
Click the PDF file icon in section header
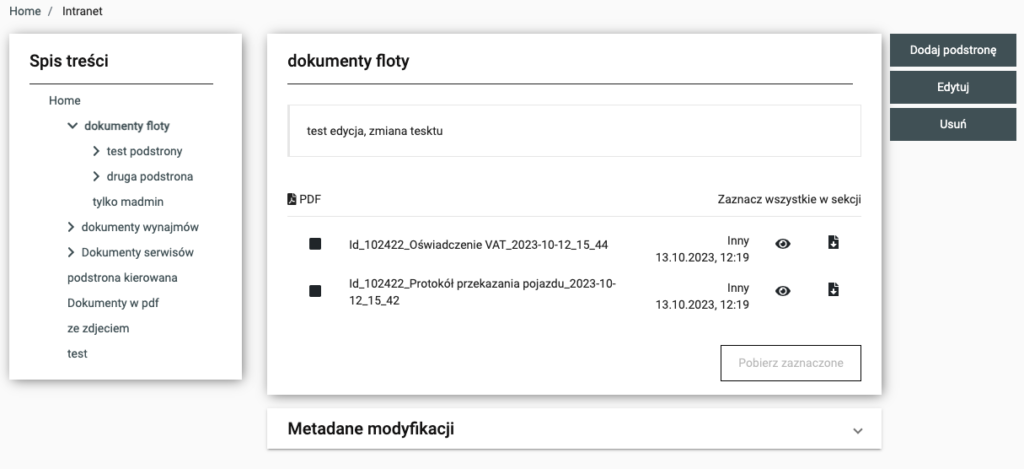(x=292, y=199)
